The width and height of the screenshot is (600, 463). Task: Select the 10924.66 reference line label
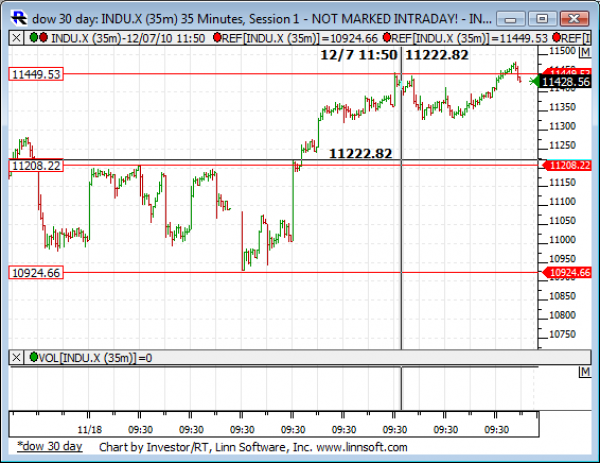tap(36, 273)
